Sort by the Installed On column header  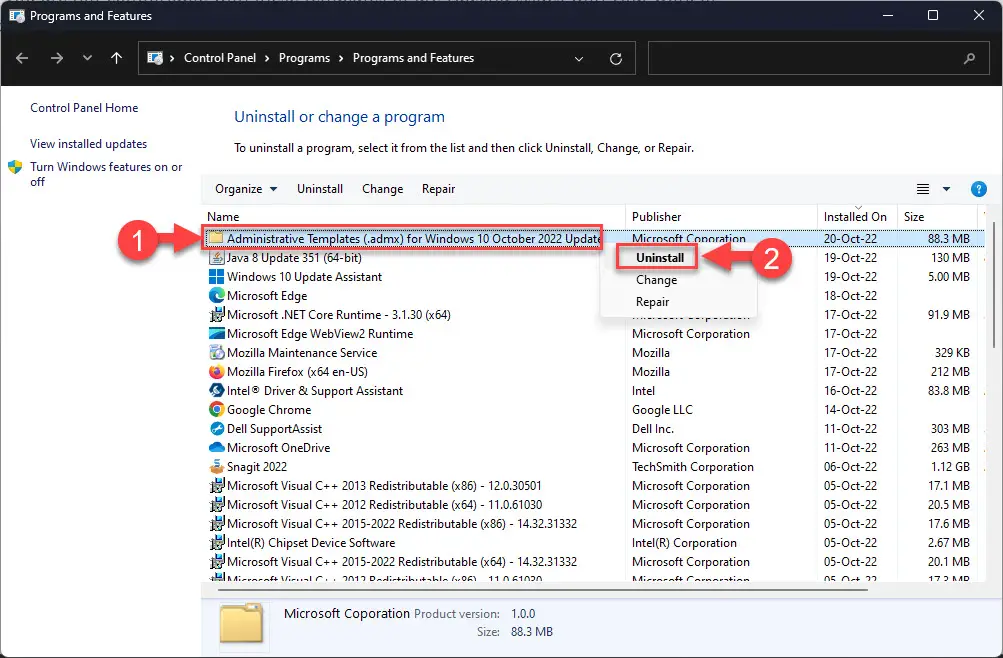[x=855, y=217]
